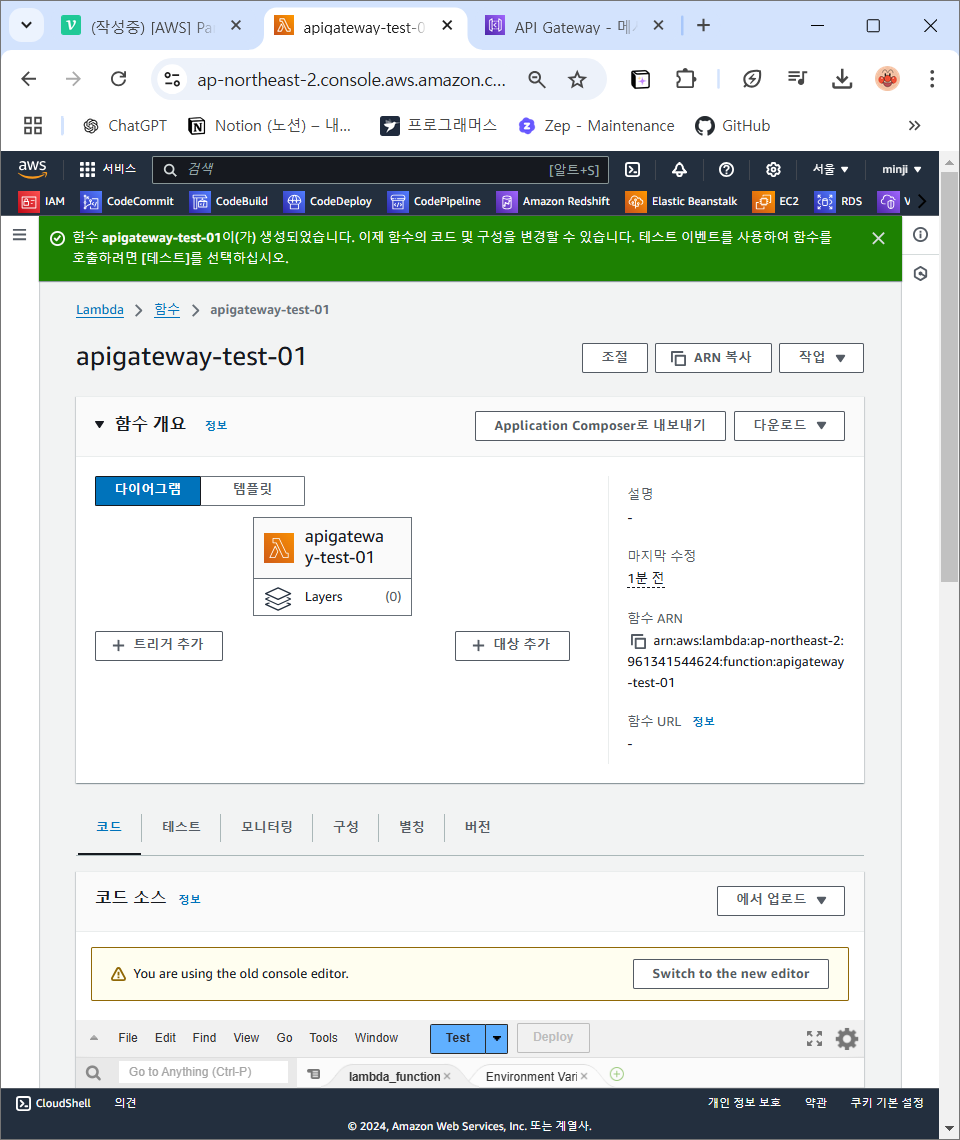Click the editor search magnifier icon
Screen dimensions: 960x1140
pos(94,1072)
